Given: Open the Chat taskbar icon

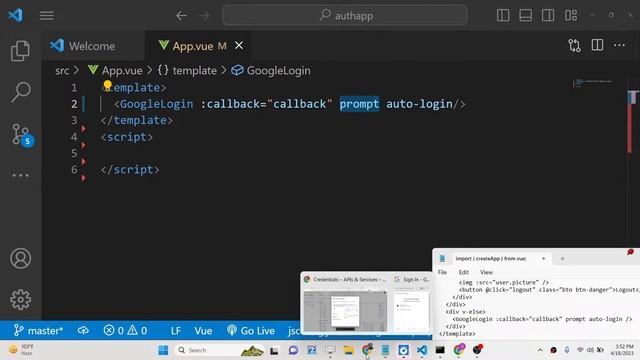Looking at the screenshot, I should tap(293, 350).
